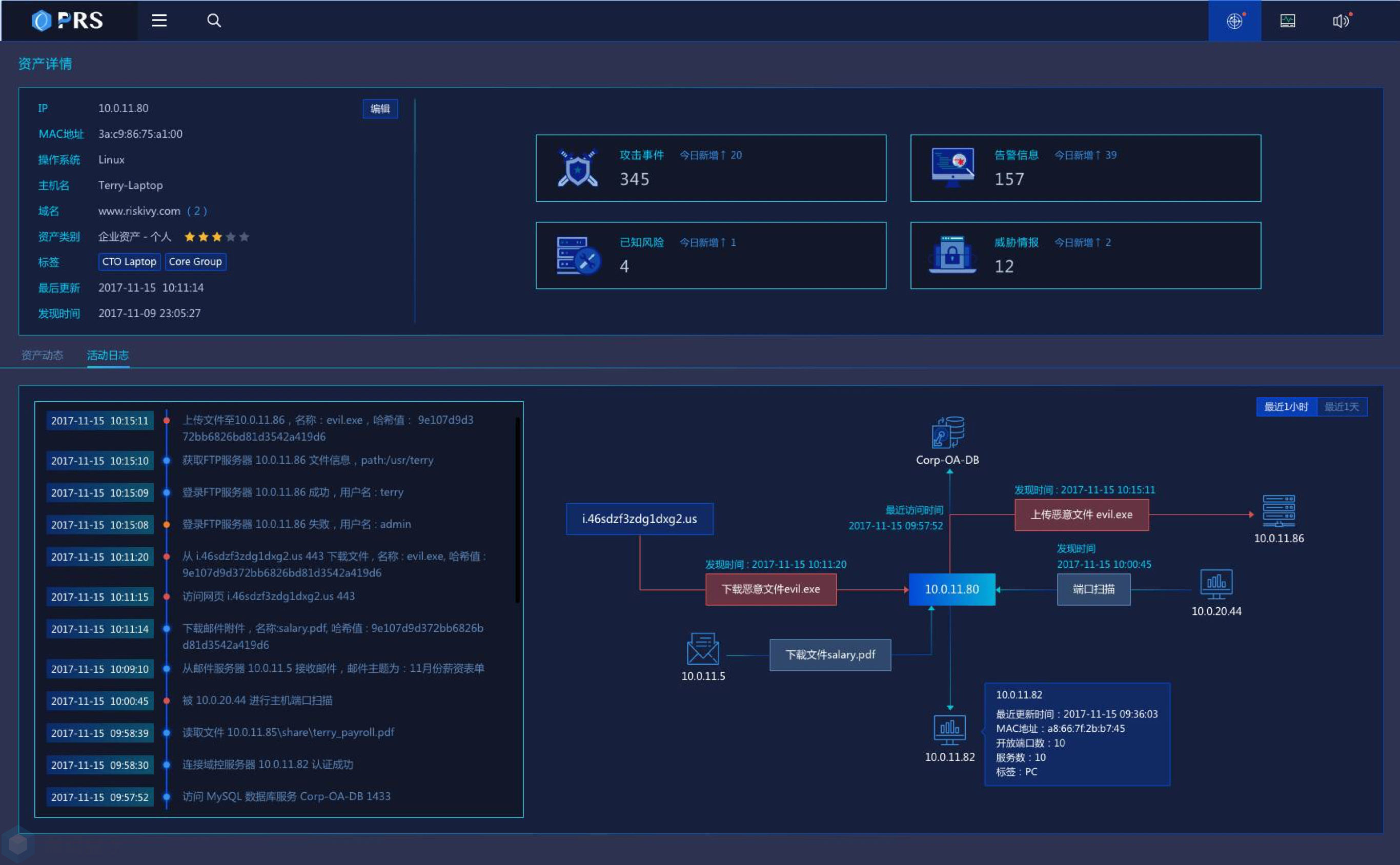
Task: Click the Corp-OA-DB database node icon
Action: coord(947,432)
